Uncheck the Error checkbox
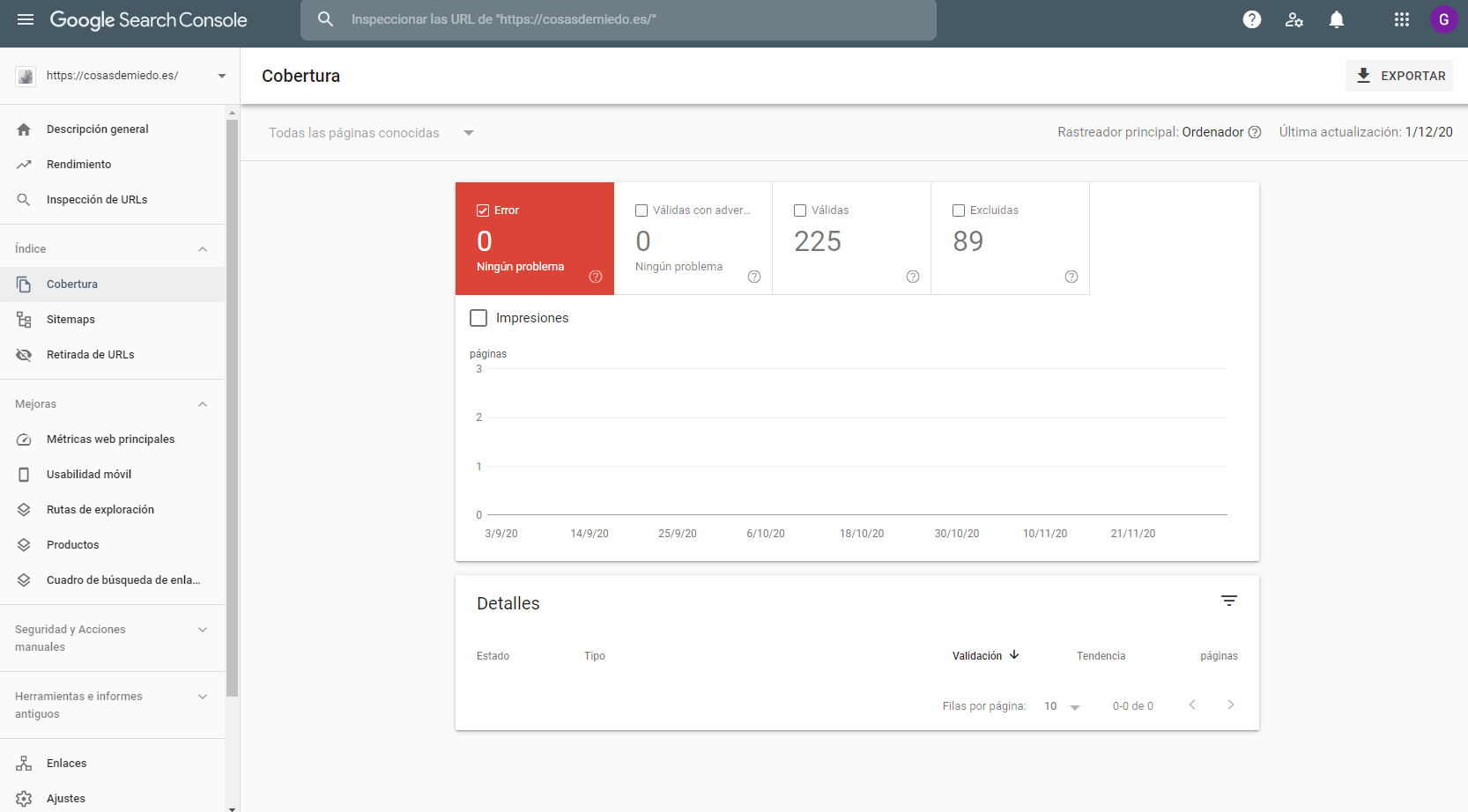Screen dimensions: 1468x812 click(483, 210)
